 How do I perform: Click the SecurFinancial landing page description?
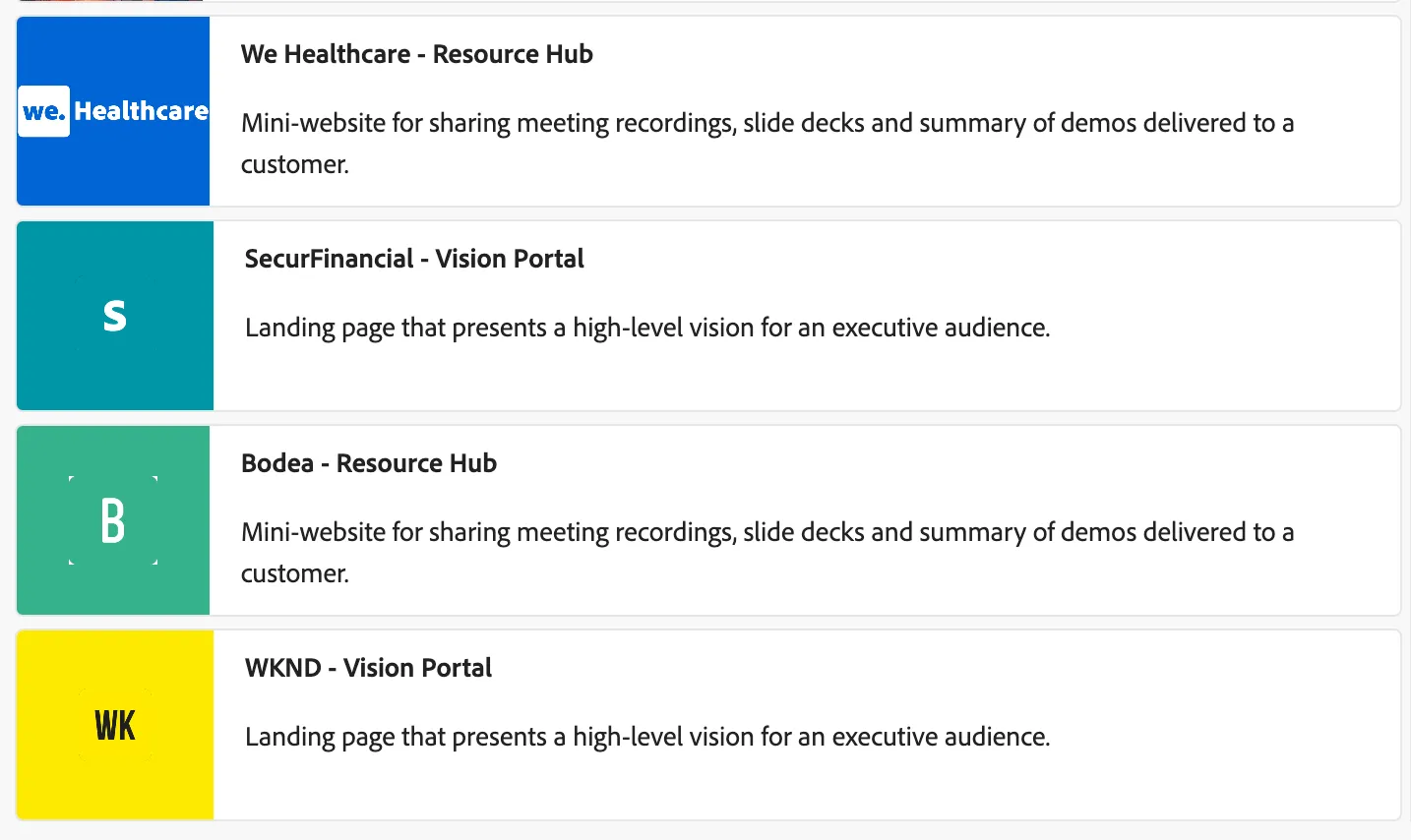click(x=647, y=328)
